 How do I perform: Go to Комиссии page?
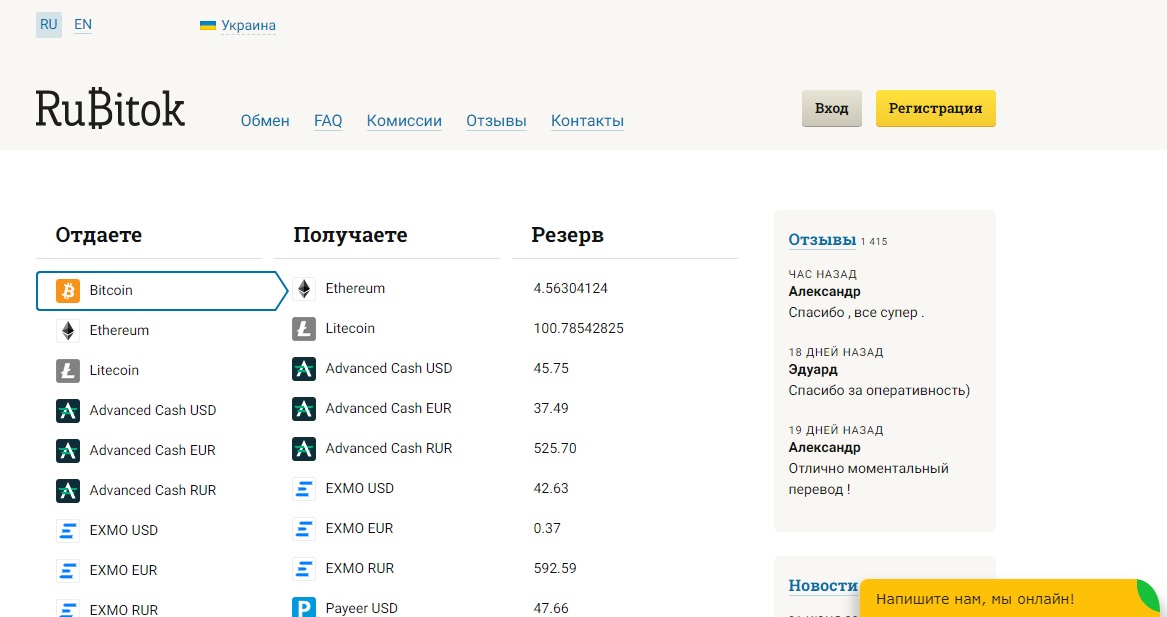tap(404, 121)
